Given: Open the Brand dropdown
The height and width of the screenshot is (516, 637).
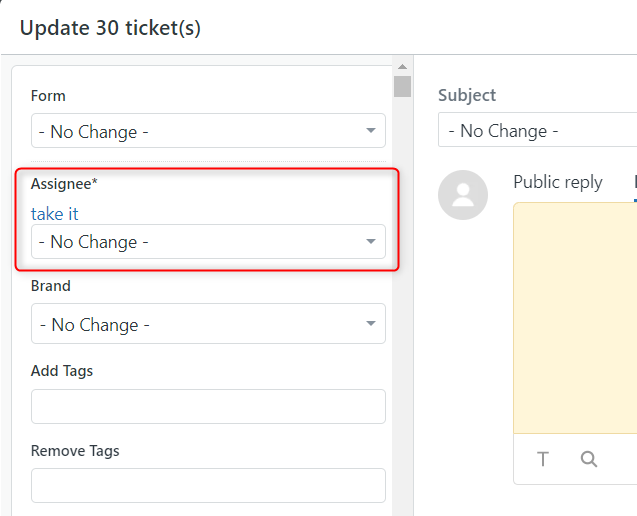Looking at the screenshot, I should (208, 325).
